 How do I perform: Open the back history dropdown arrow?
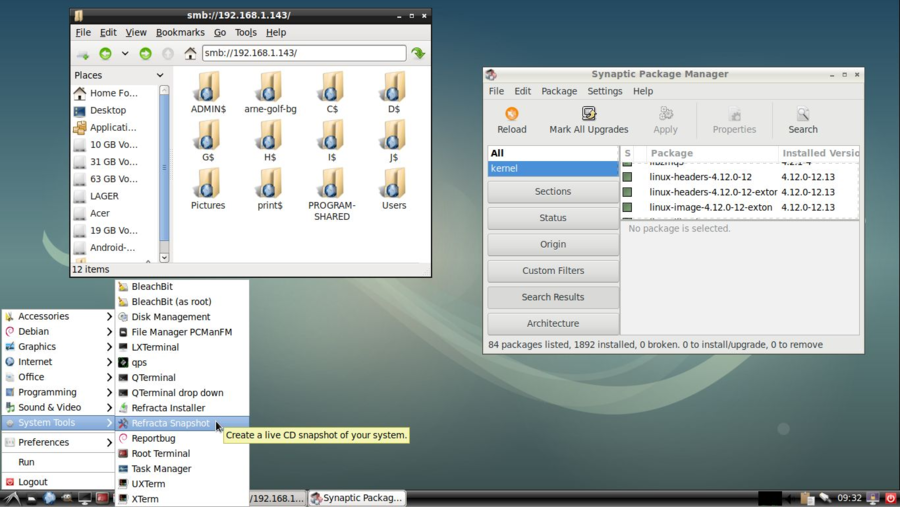coord(125,53)
